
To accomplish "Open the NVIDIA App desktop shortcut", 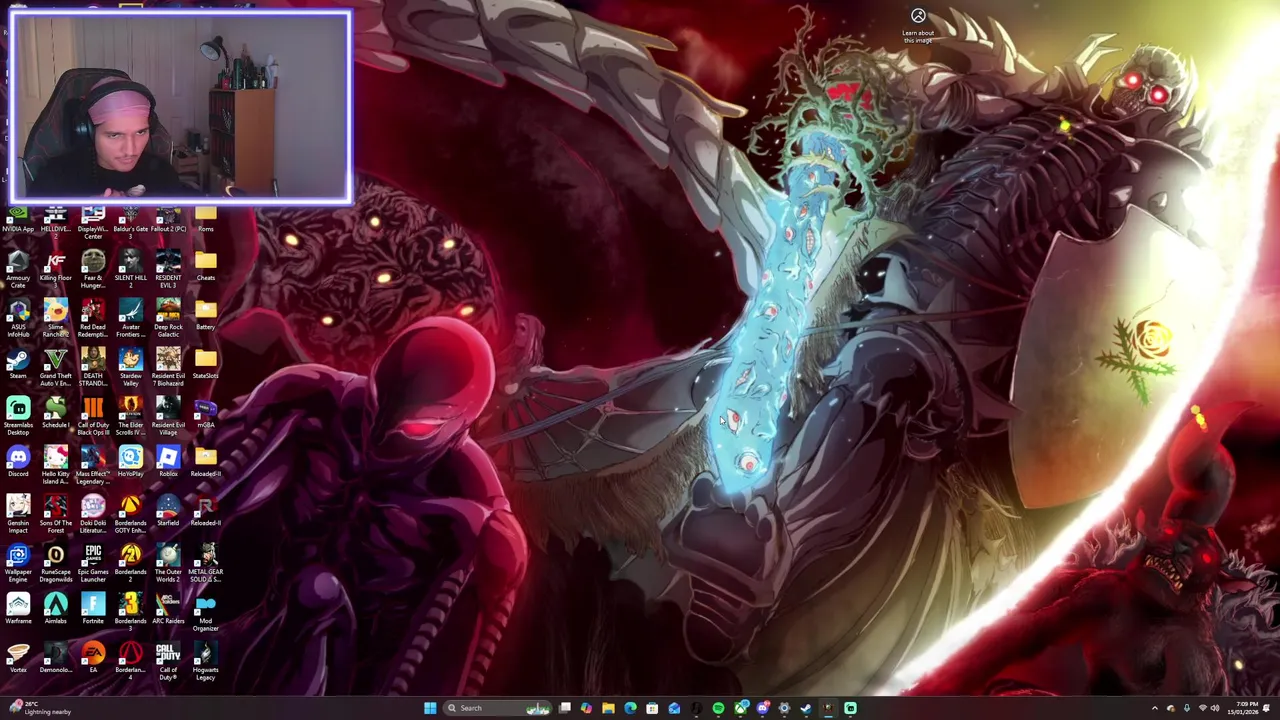I will tap(18, 220).
